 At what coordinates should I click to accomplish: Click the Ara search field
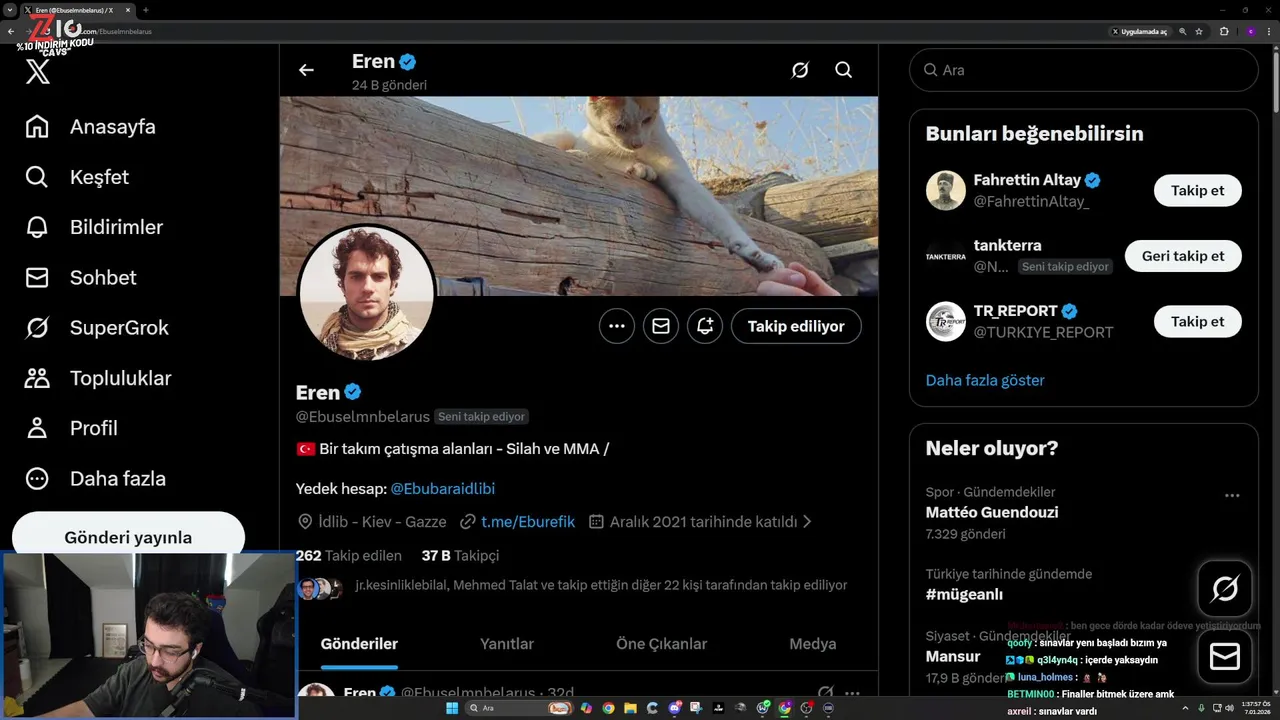1083,70
